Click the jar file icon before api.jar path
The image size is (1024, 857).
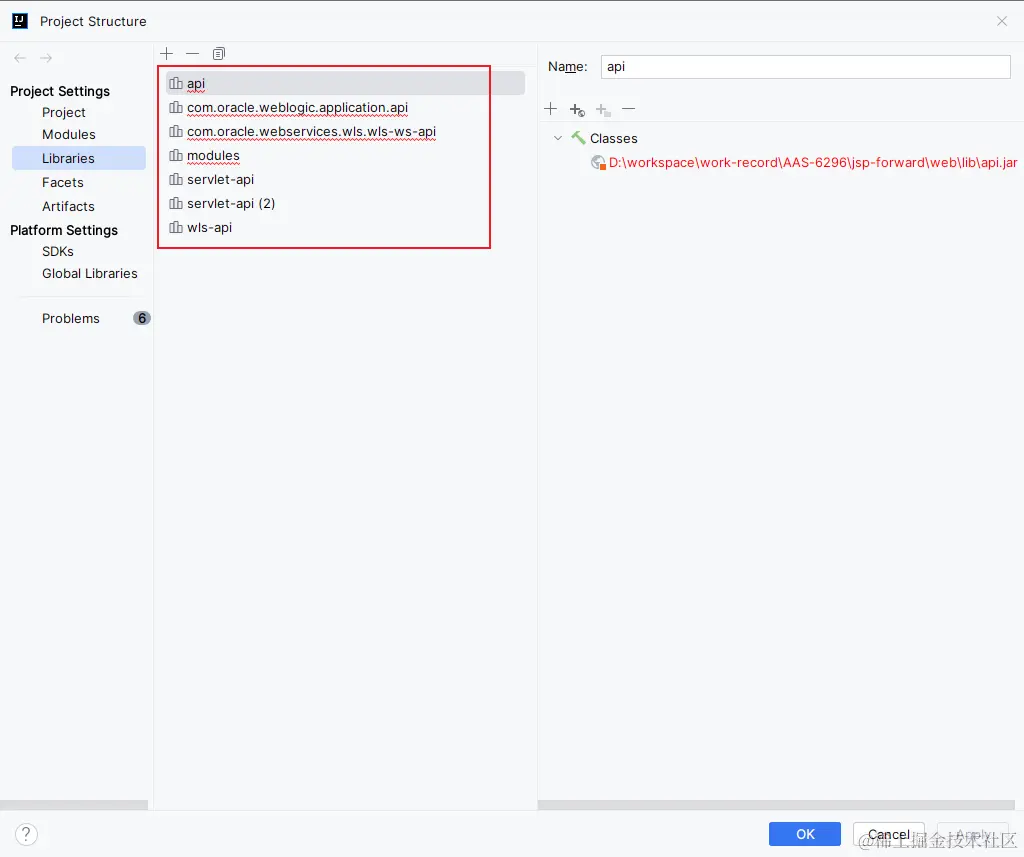pos(598,162)
